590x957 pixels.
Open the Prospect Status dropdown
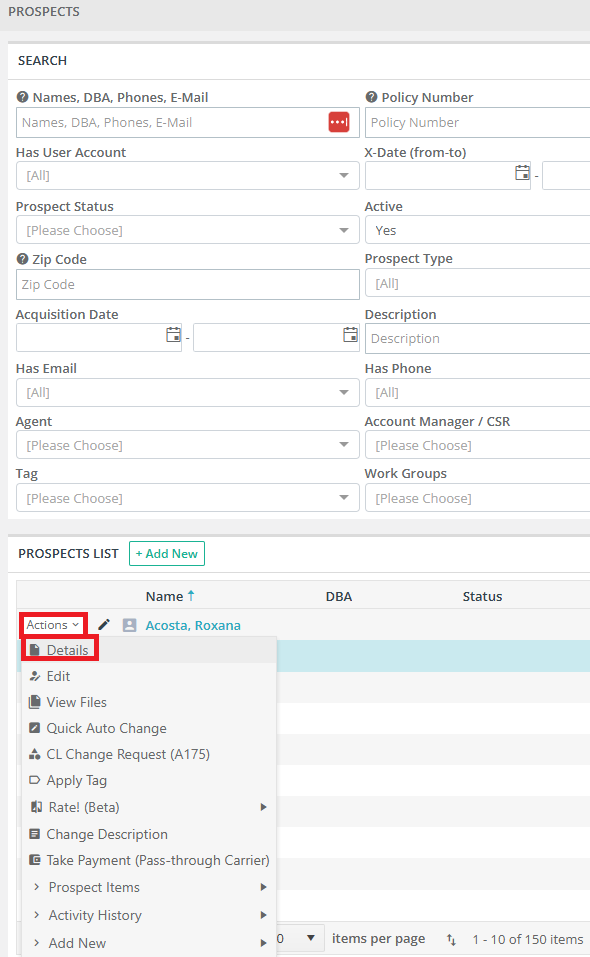[187, 231]
